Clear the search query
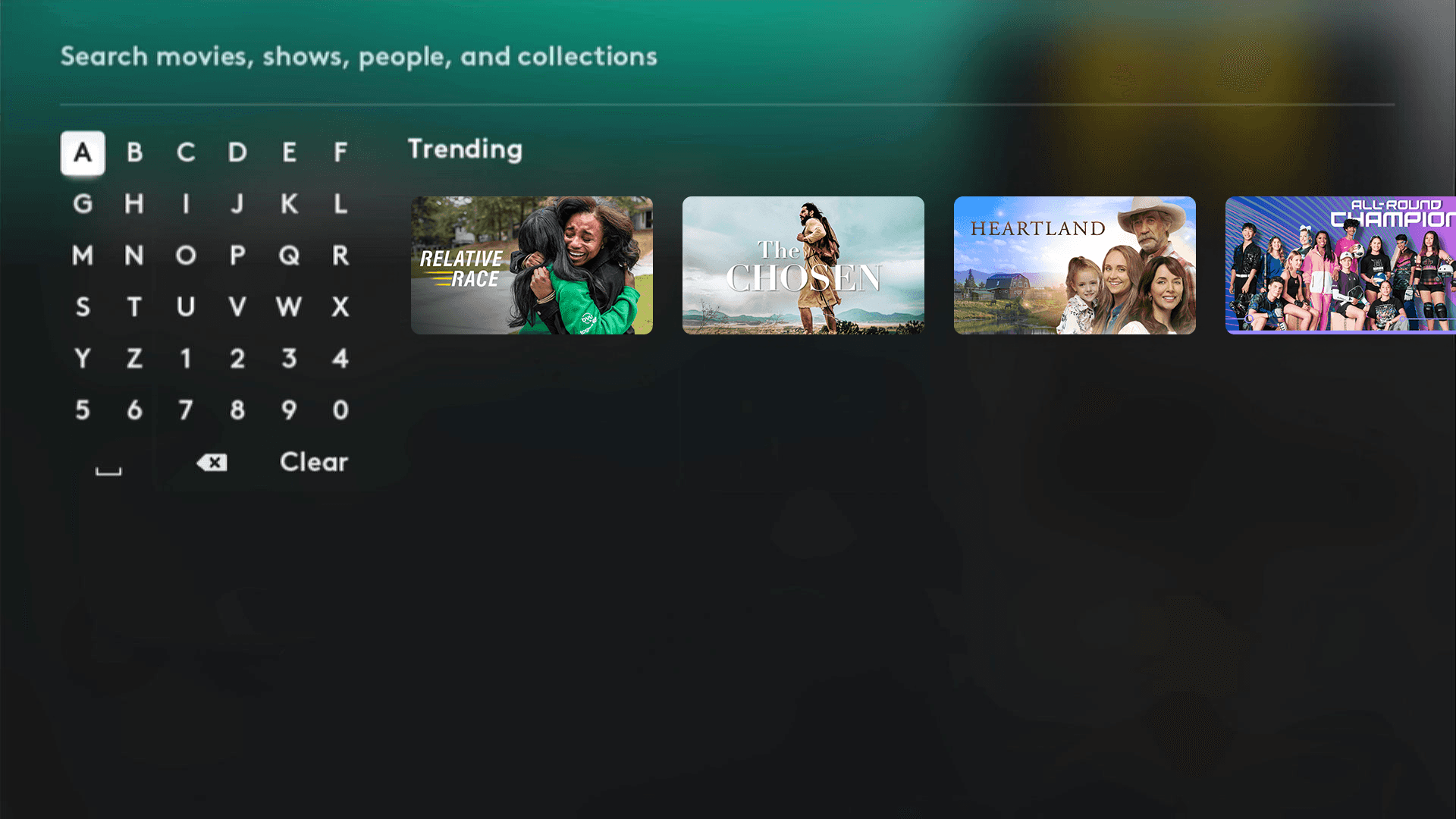The image size is (1456, 819). pos(315,463)
